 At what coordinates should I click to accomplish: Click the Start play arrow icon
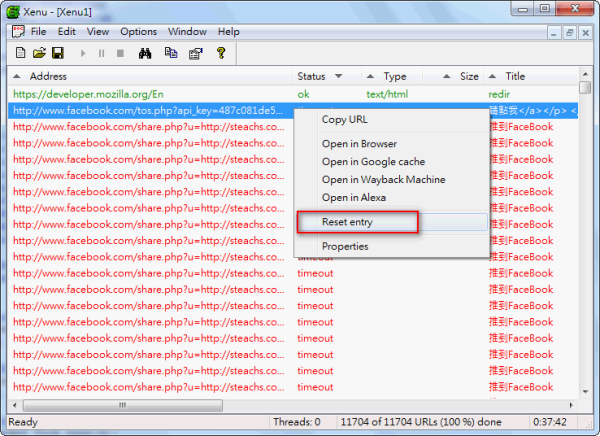click(x=83, y=53)
